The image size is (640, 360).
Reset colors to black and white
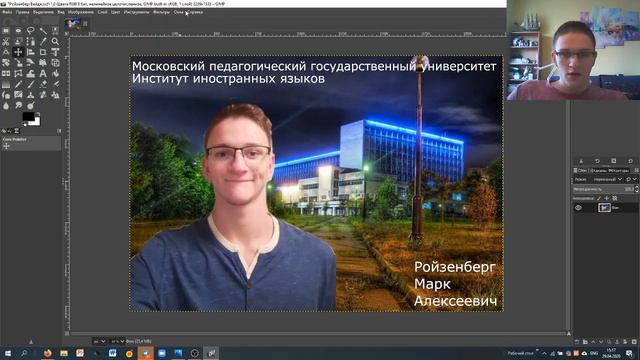[24, 124]
